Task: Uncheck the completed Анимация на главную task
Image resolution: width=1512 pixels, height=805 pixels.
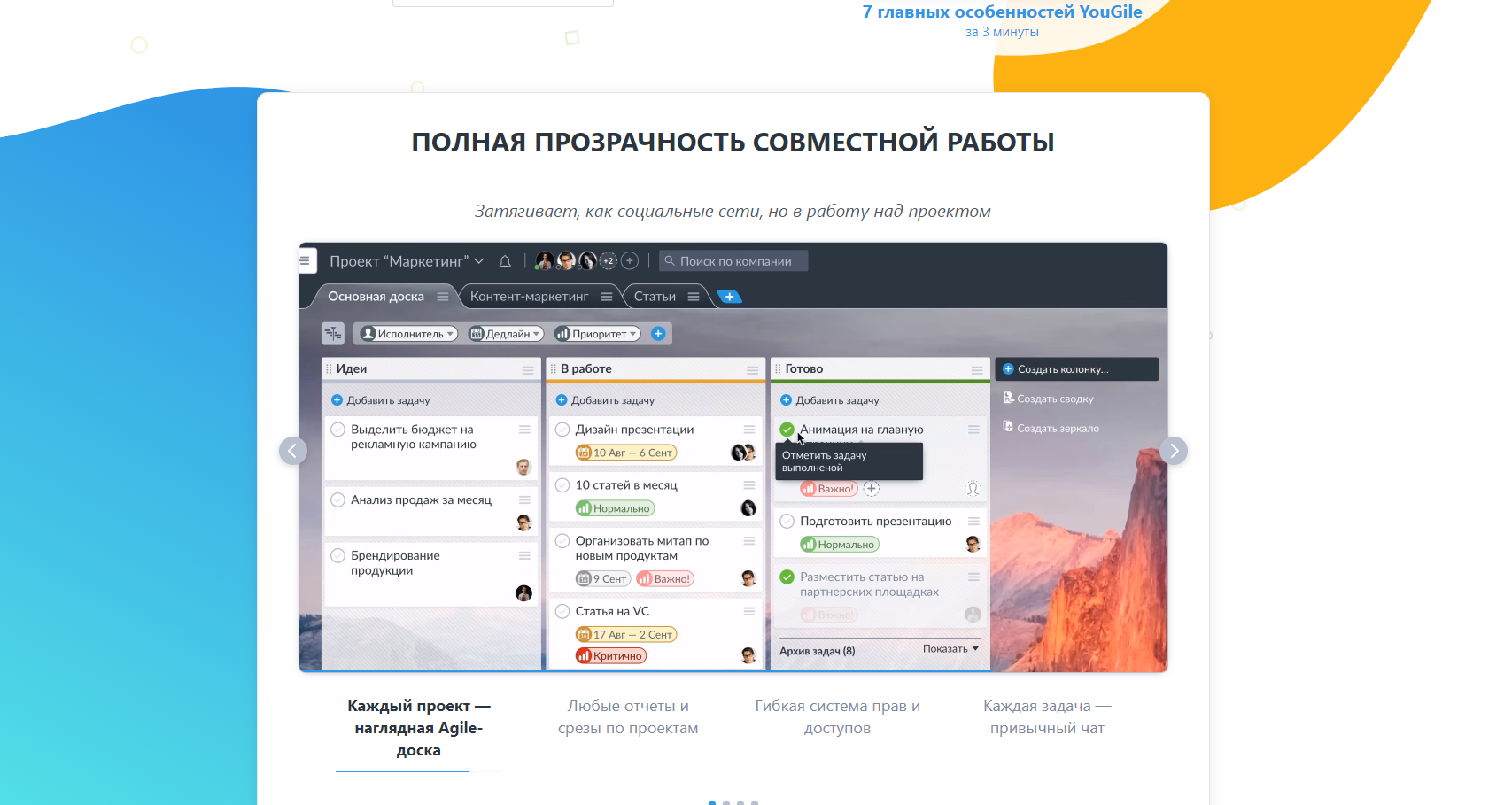Action: (787, 430)
